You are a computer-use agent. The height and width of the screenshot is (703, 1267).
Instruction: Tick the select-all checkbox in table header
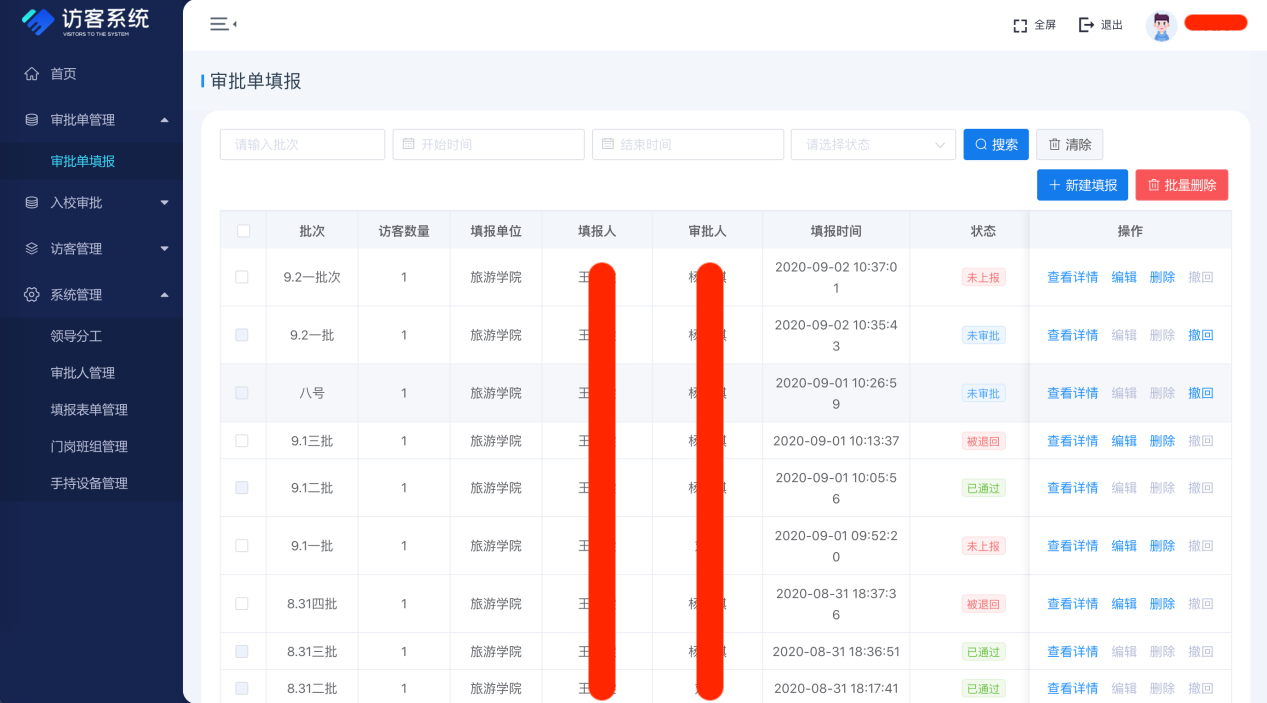click(243, 231)
